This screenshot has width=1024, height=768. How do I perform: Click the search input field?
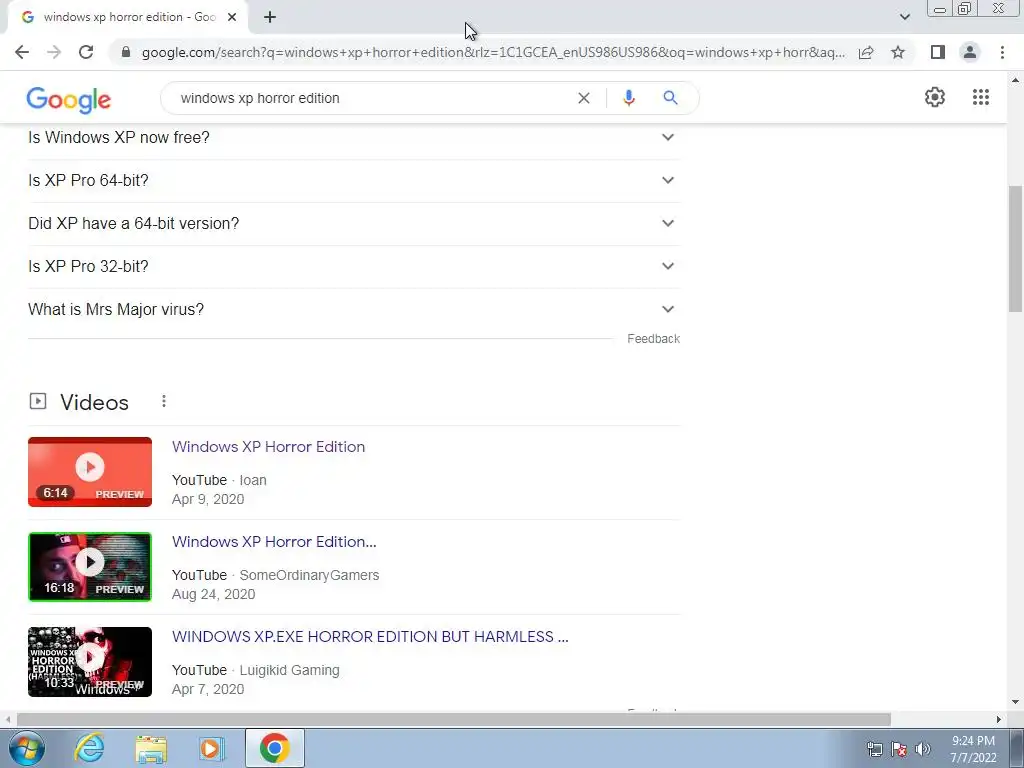(x=372, y=98)
